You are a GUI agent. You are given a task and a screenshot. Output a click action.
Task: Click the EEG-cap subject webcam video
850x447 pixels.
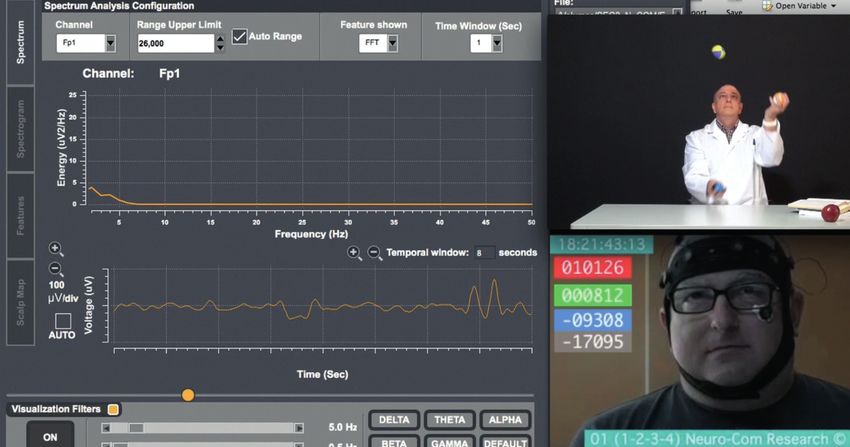tap(699, 341)
